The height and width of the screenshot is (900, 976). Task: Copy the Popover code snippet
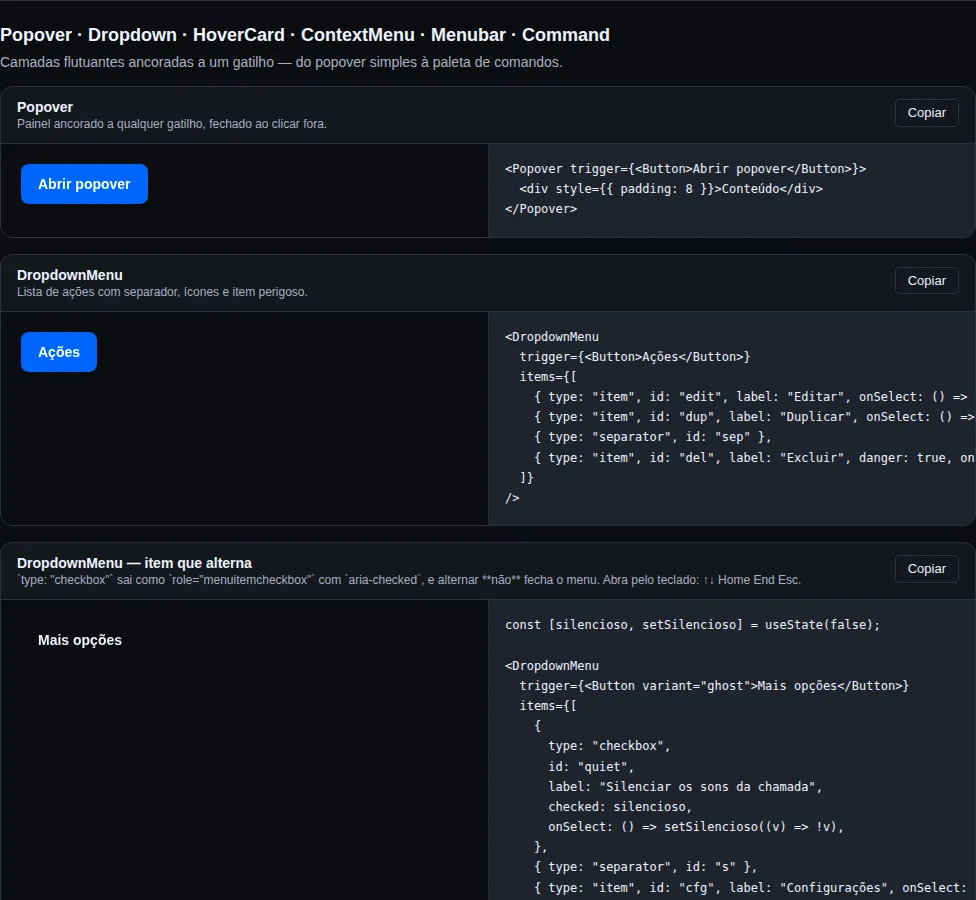926,113
